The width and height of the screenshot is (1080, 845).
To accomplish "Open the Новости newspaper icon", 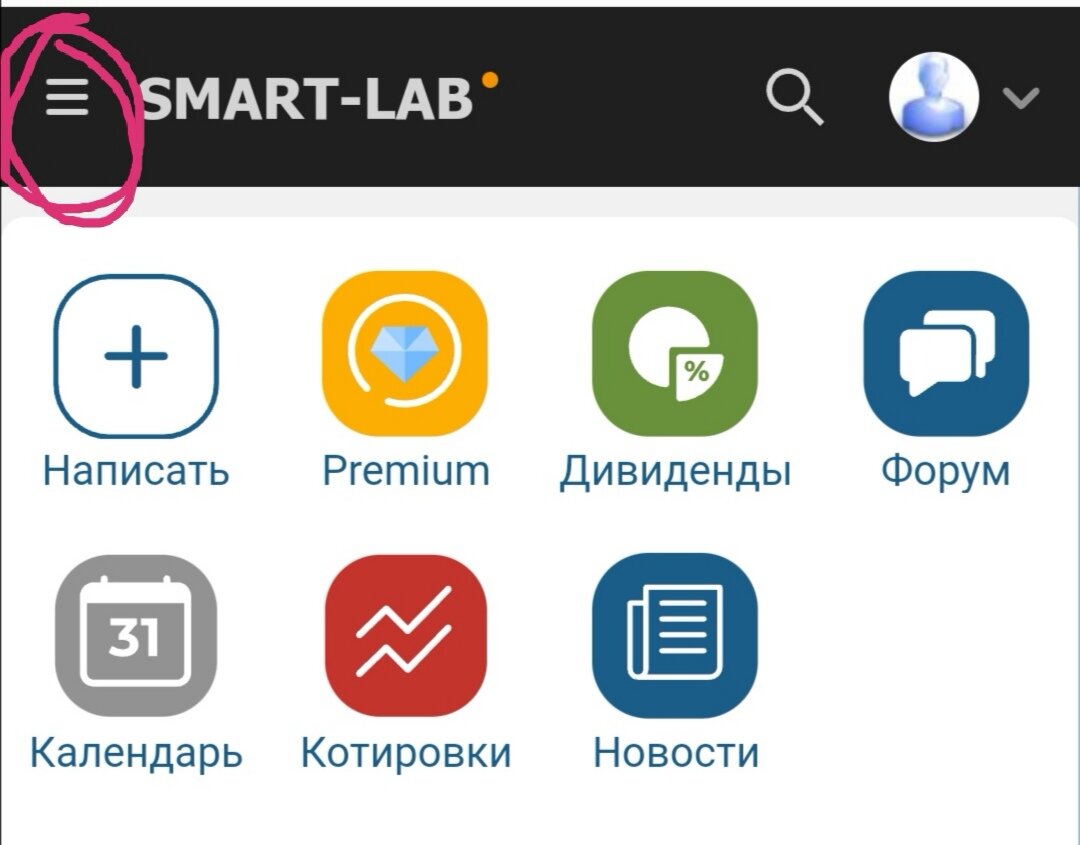I will tap(675, 635).
